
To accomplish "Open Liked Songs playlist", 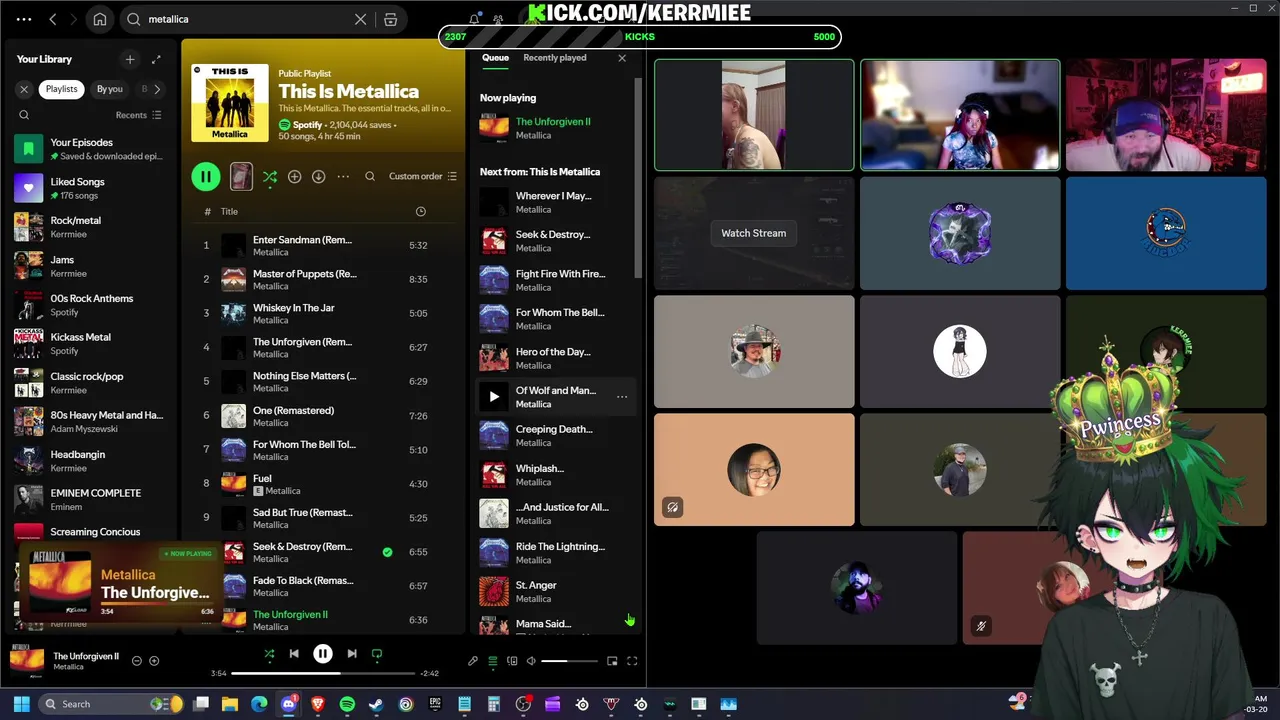I will coord(90,188).
